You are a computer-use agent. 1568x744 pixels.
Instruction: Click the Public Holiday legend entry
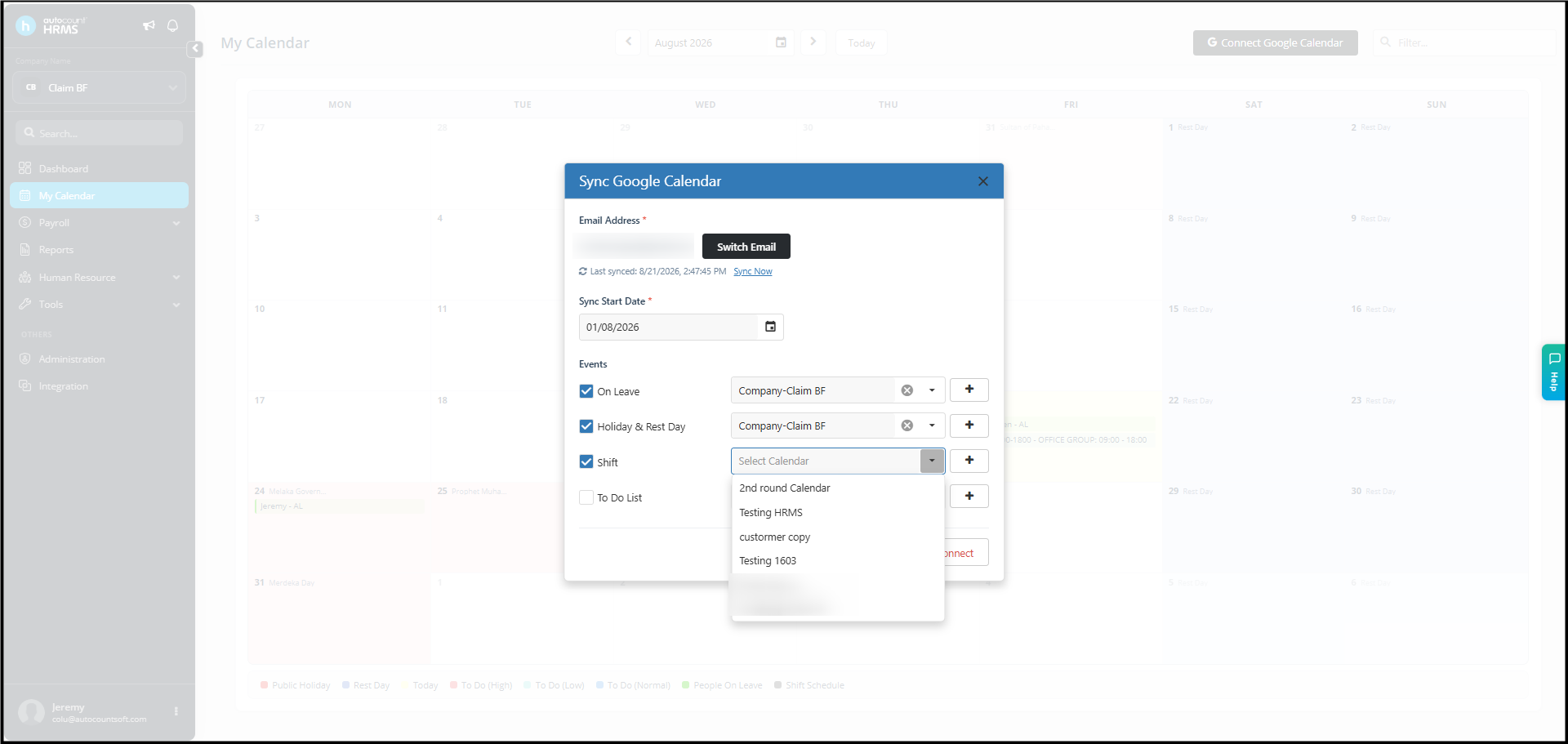296,685
